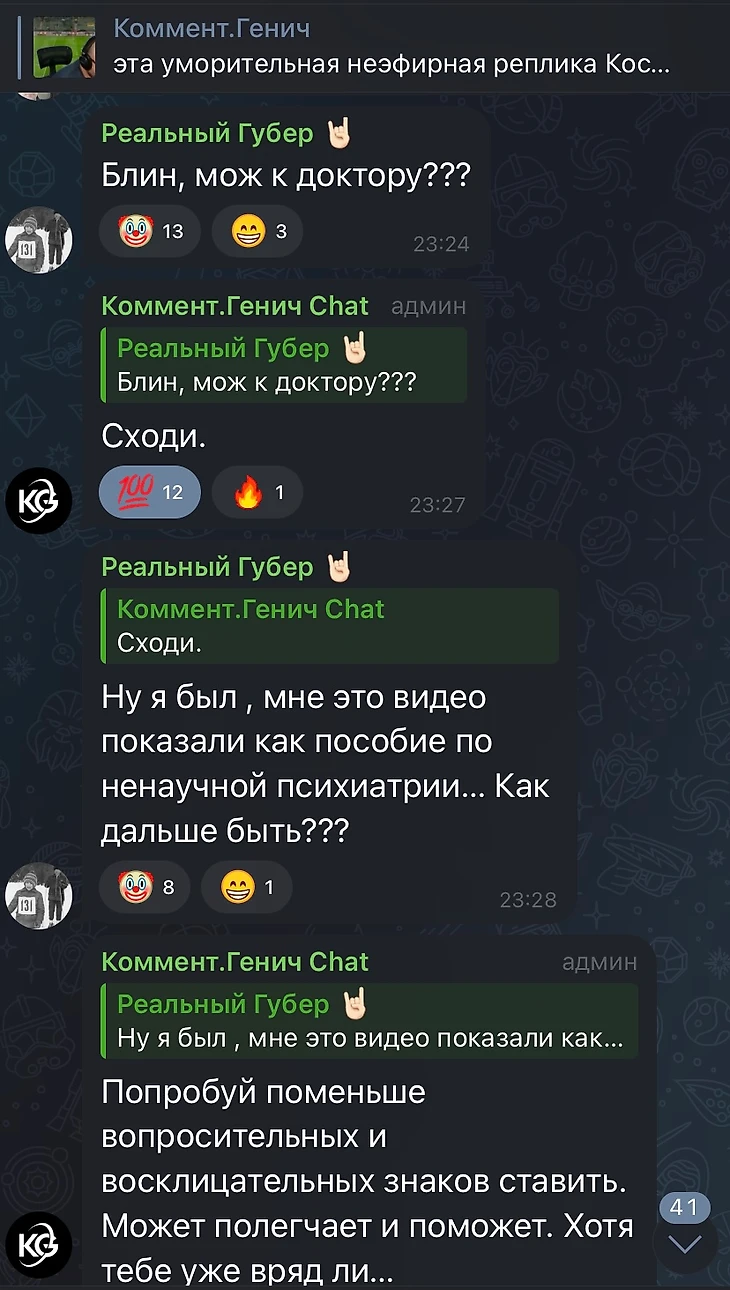Open the Коммент.Генич Chat sender name above 'Сходи.'

point(235,305)
